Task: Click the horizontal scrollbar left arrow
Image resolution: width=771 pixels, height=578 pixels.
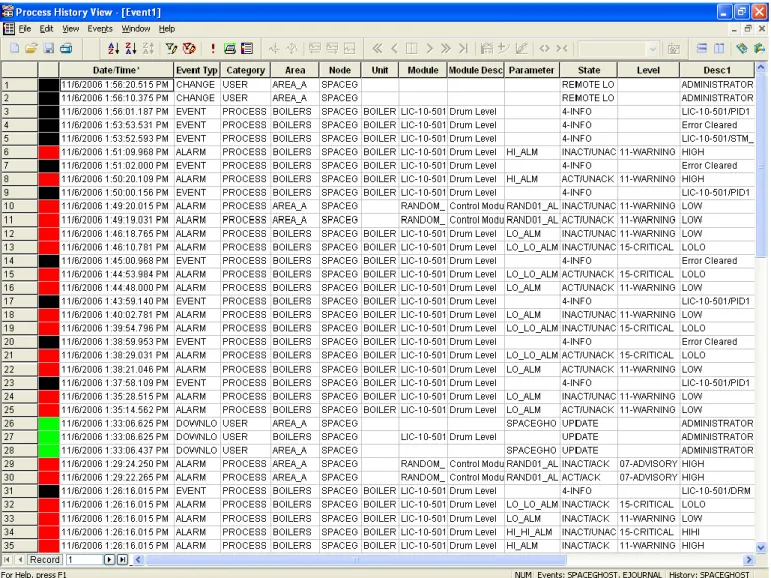Action: pyautogui.click(x=139, y=559)
